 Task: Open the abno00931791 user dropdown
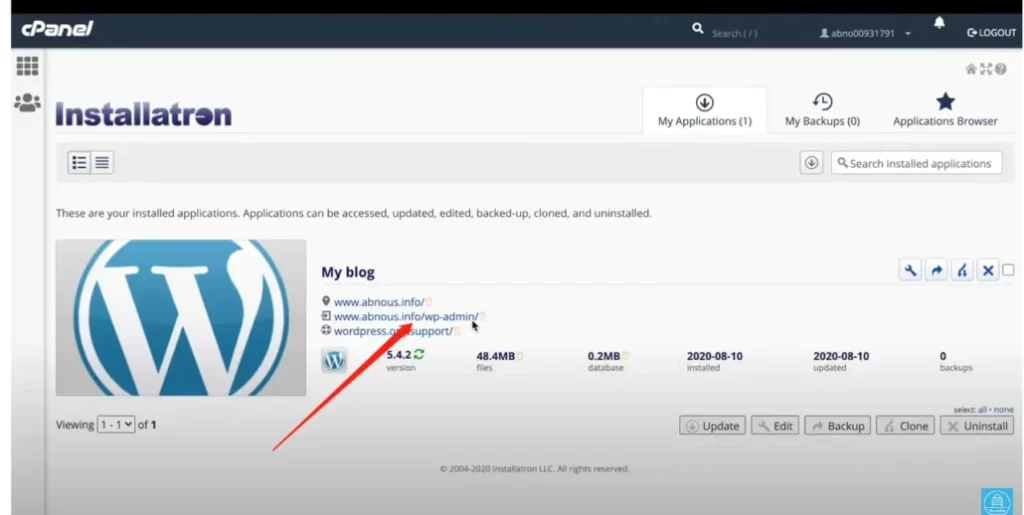[x=865, y=33]
